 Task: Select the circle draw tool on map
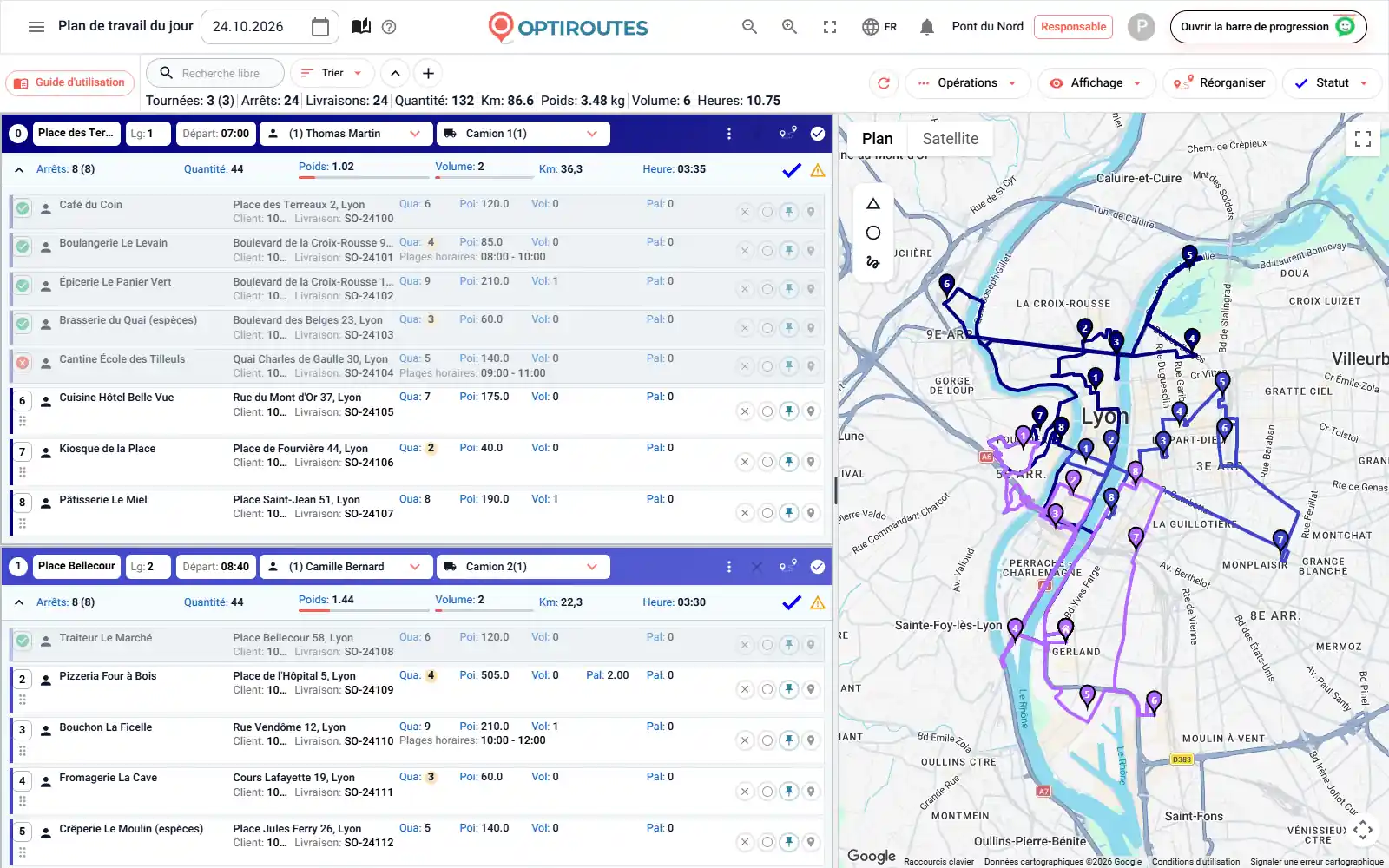coord(873,233)
